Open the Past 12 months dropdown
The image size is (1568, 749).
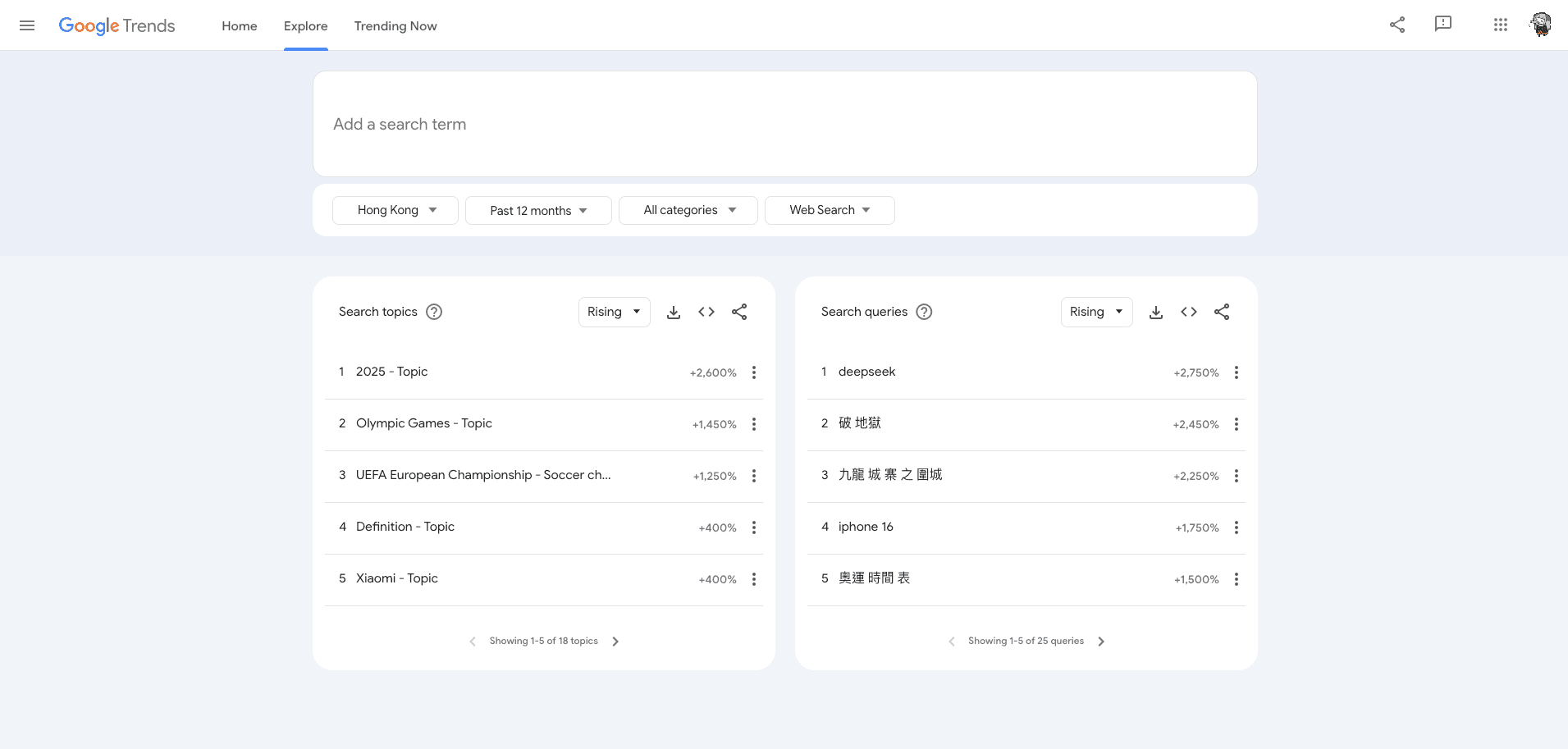click(538, 210)
